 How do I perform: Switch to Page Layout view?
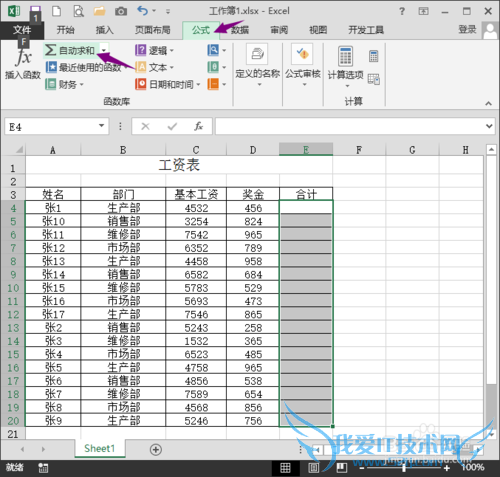[x=313, y=468]
